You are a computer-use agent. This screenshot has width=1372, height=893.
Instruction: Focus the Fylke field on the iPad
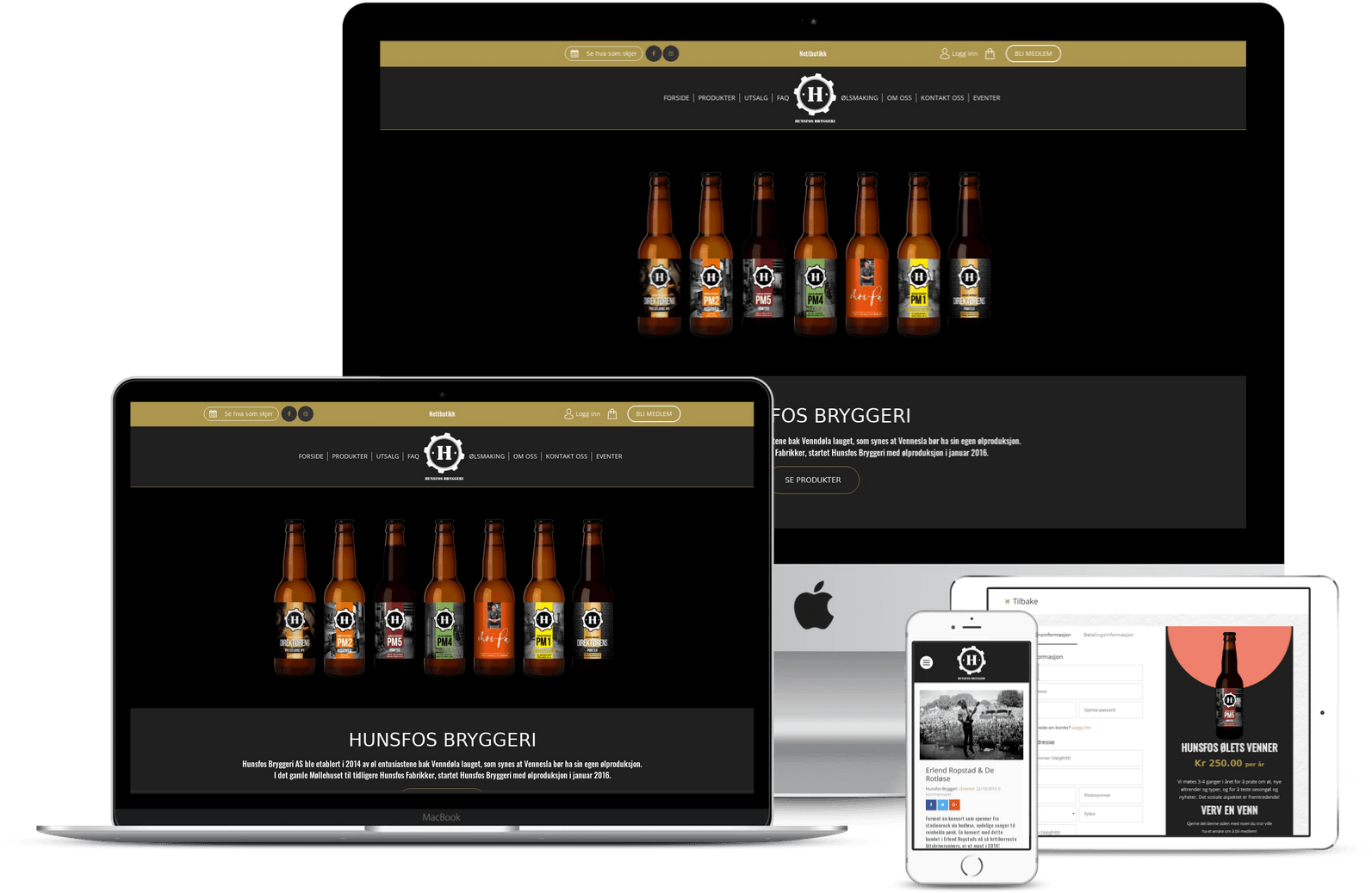[1111, 814]
